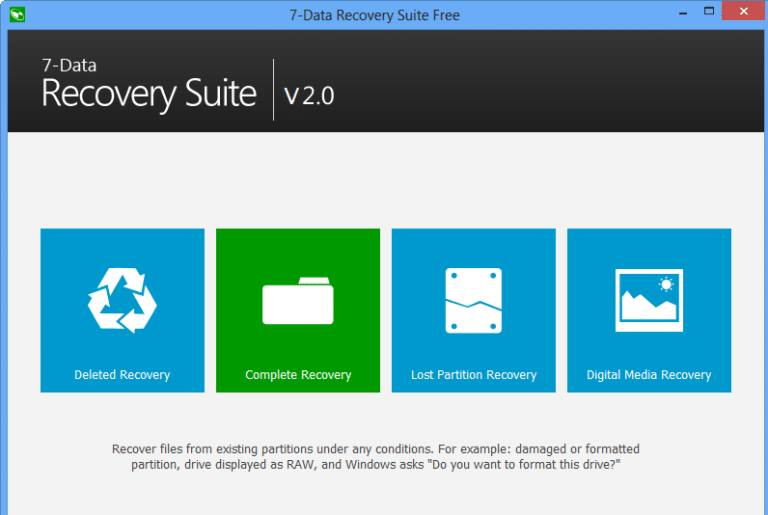This screenshot has height=515, width=768.
Task: Open Deleted Recovery via its text label
Action: (122, 375)
